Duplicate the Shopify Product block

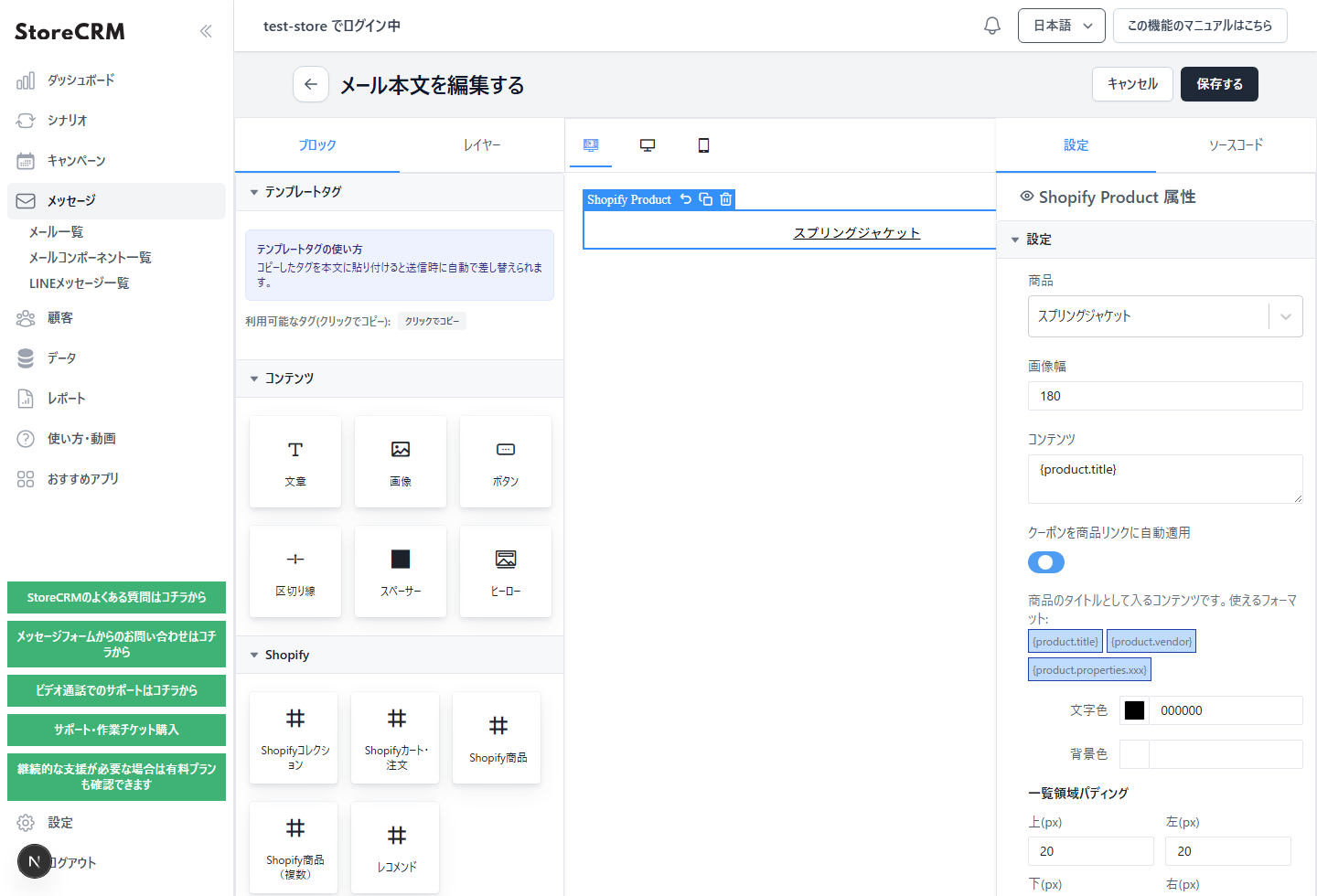tap(706, 198)
